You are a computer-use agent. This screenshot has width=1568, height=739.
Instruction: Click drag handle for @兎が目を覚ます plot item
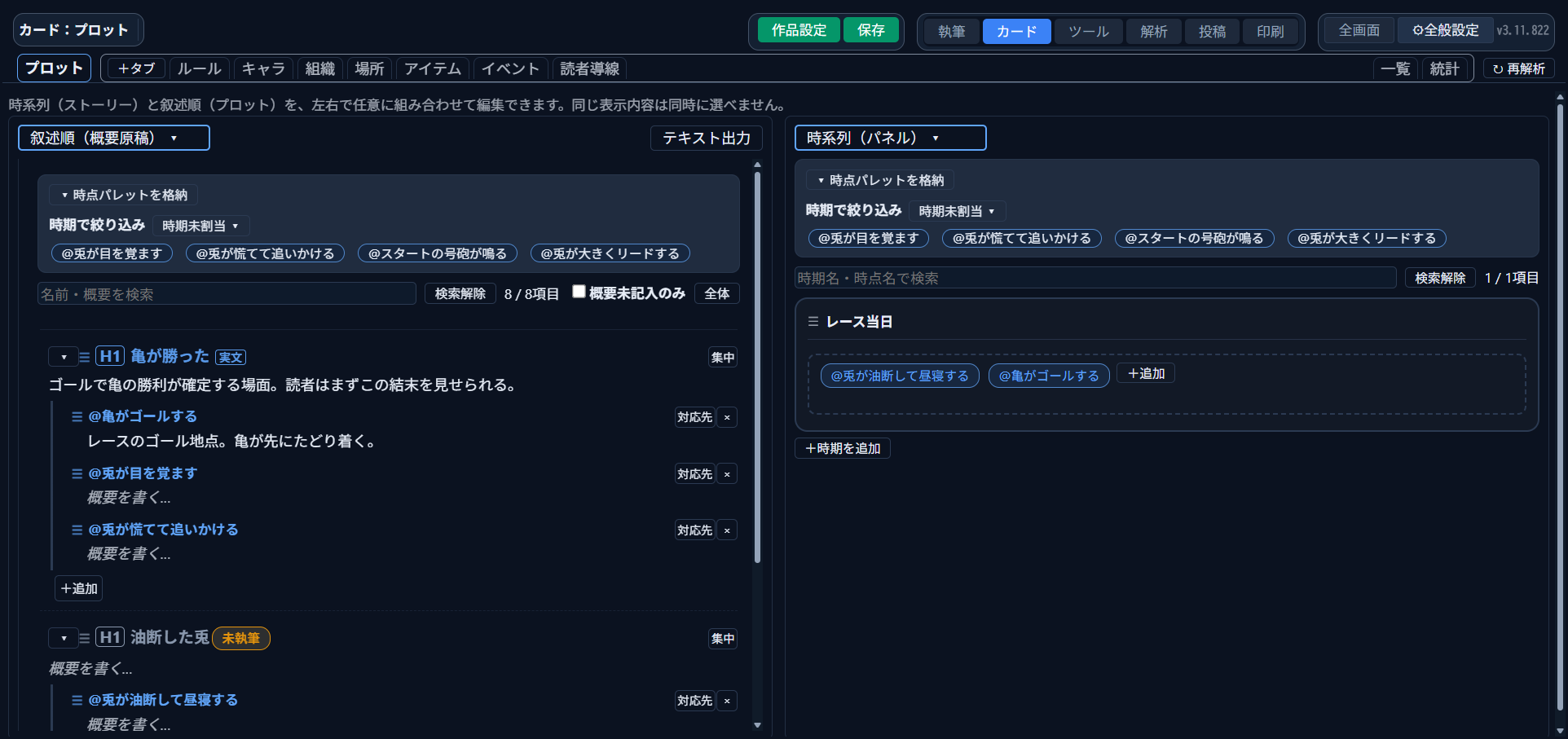tap(77, 473)
